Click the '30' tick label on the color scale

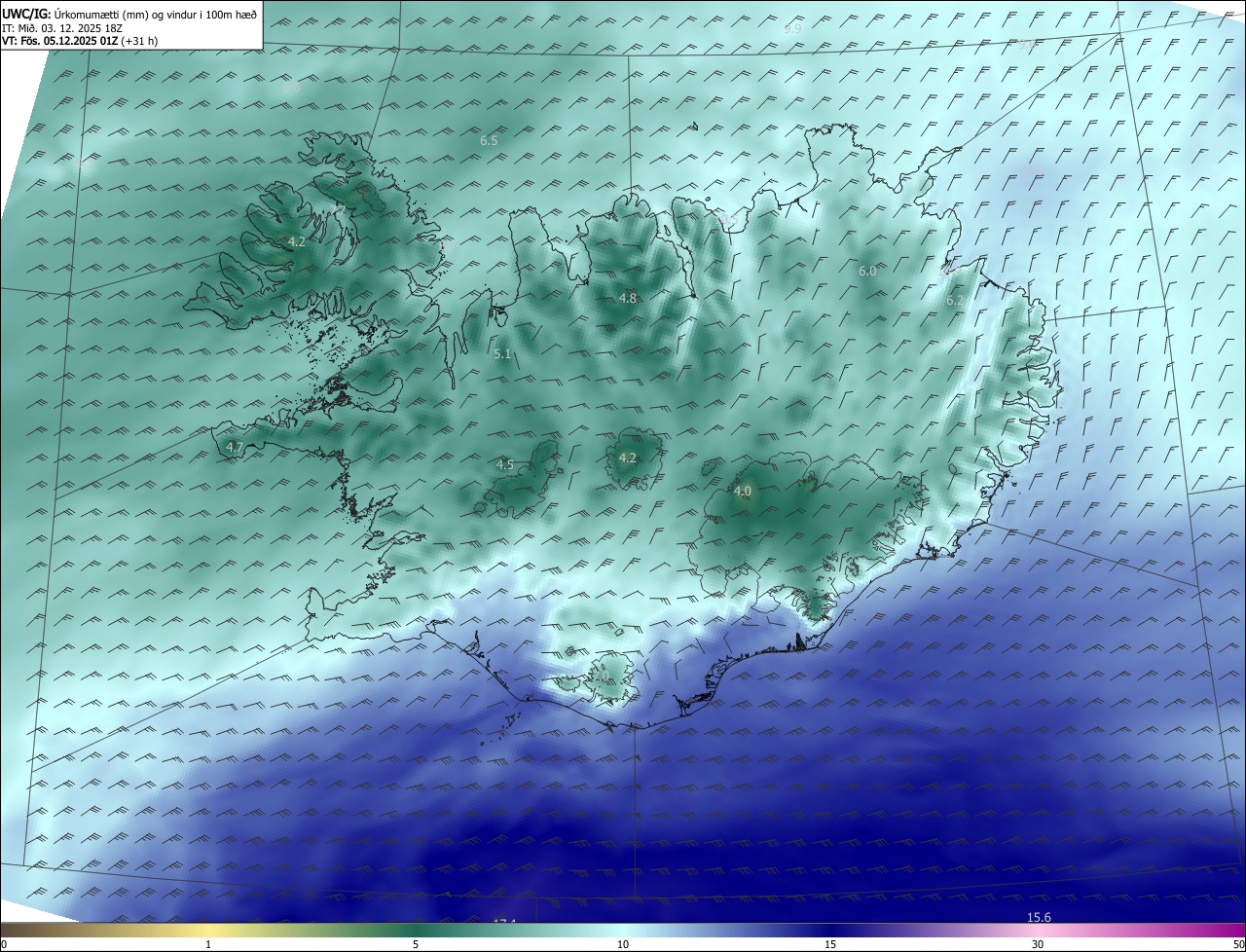coord(1038,944)
